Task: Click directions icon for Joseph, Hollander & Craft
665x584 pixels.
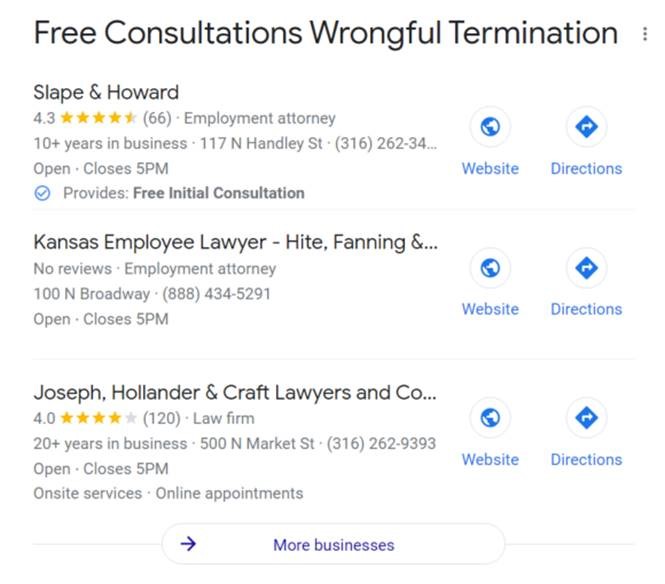Action: [587, 418]
